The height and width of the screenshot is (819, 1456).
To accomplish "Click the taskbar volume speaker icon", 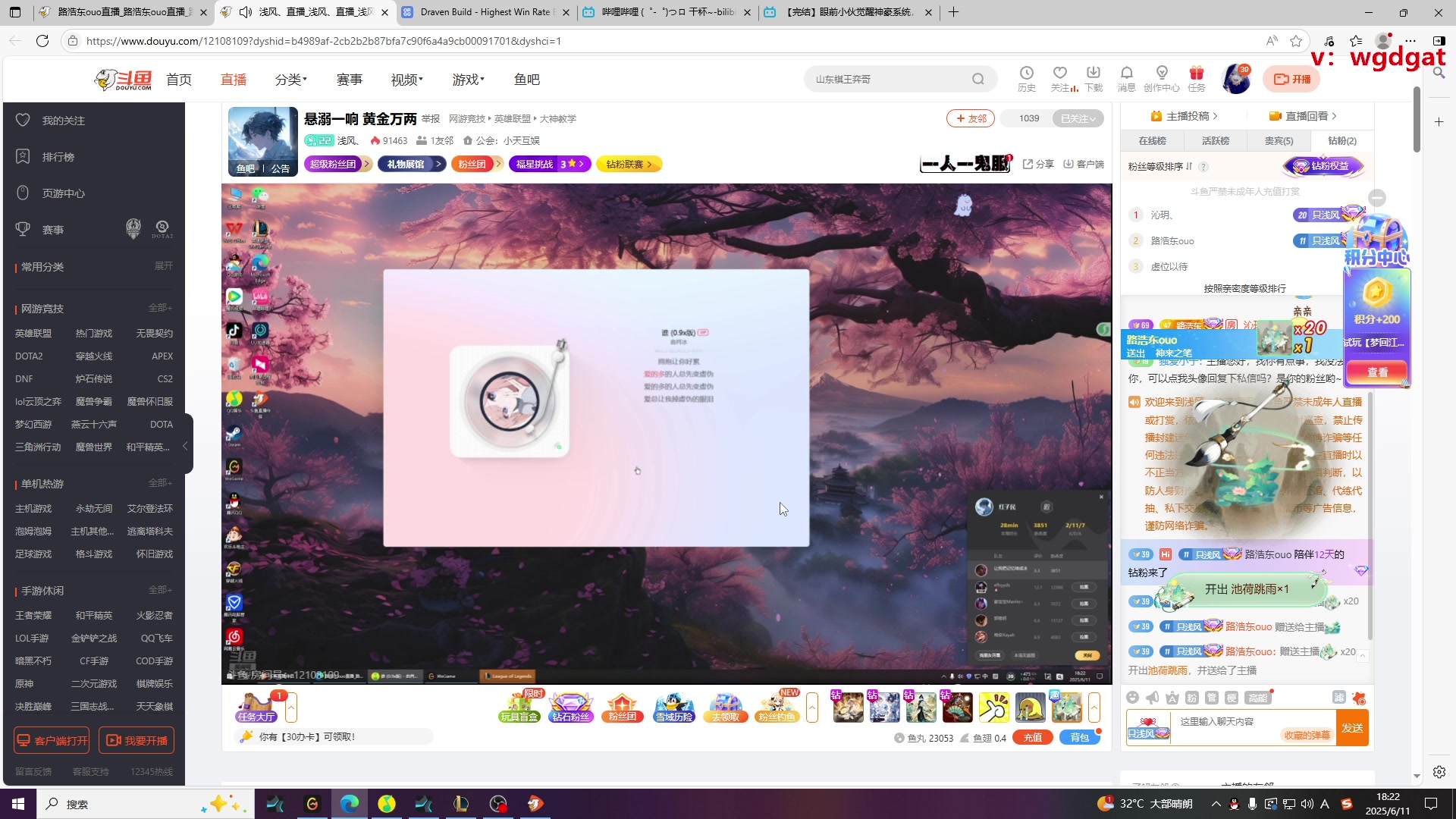I will point(1307,804).
